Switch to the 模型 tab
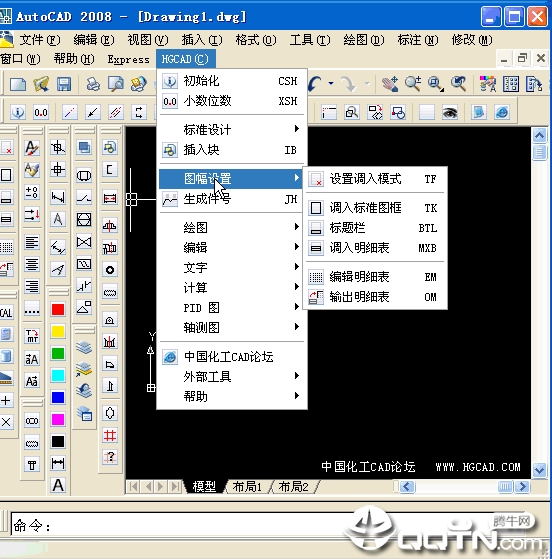This screenshot has height=559, width=552. 204,486
